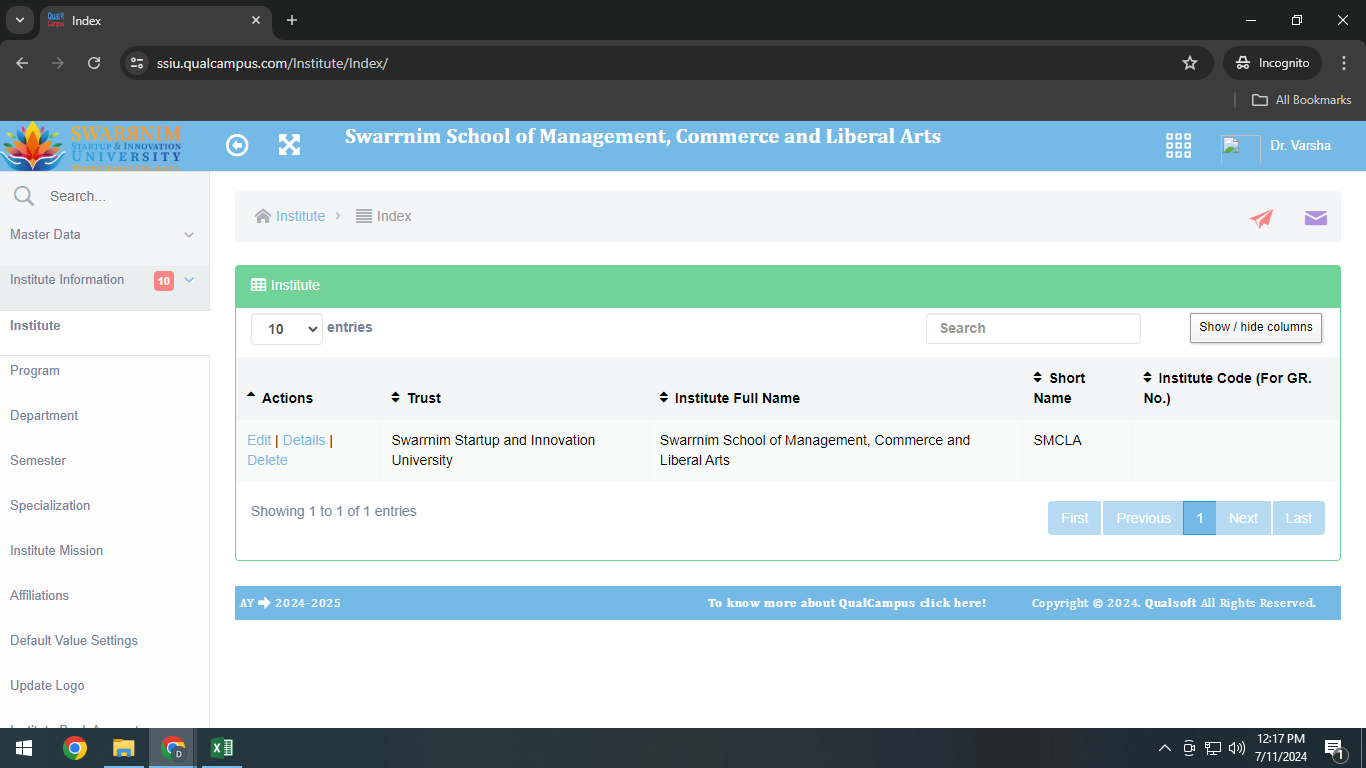Open the tab search dropdown in Chrome
1366x768 pixels.
19,20
